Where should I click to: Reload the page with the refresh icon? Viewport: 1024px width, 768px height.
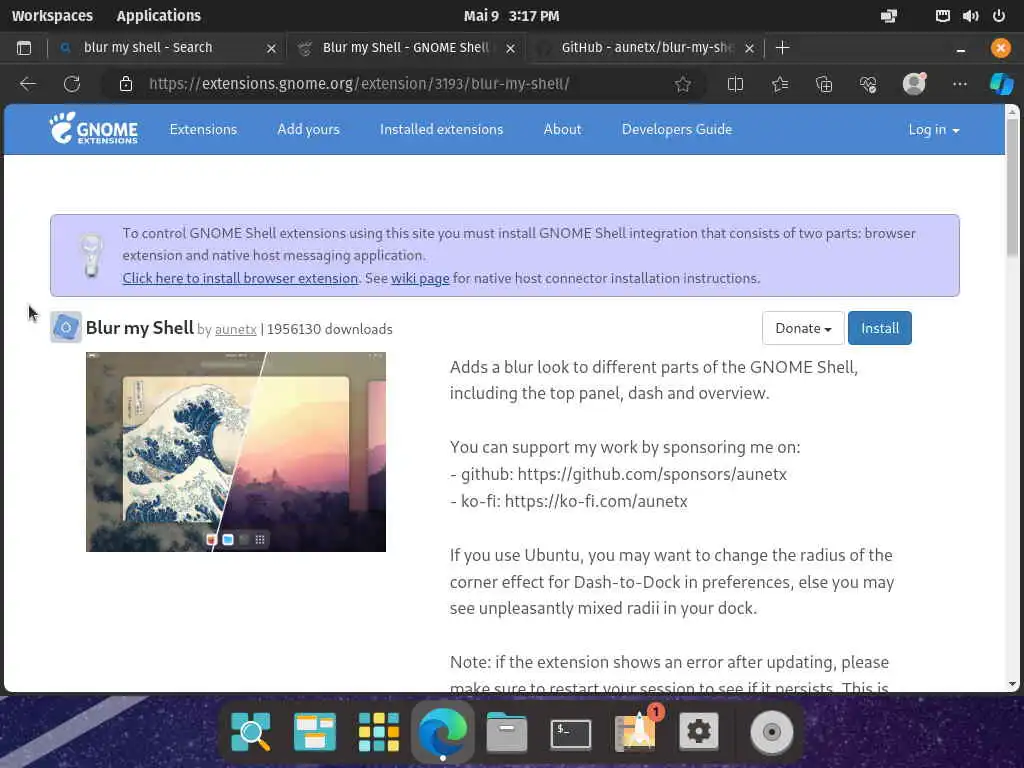coord(72,84)
